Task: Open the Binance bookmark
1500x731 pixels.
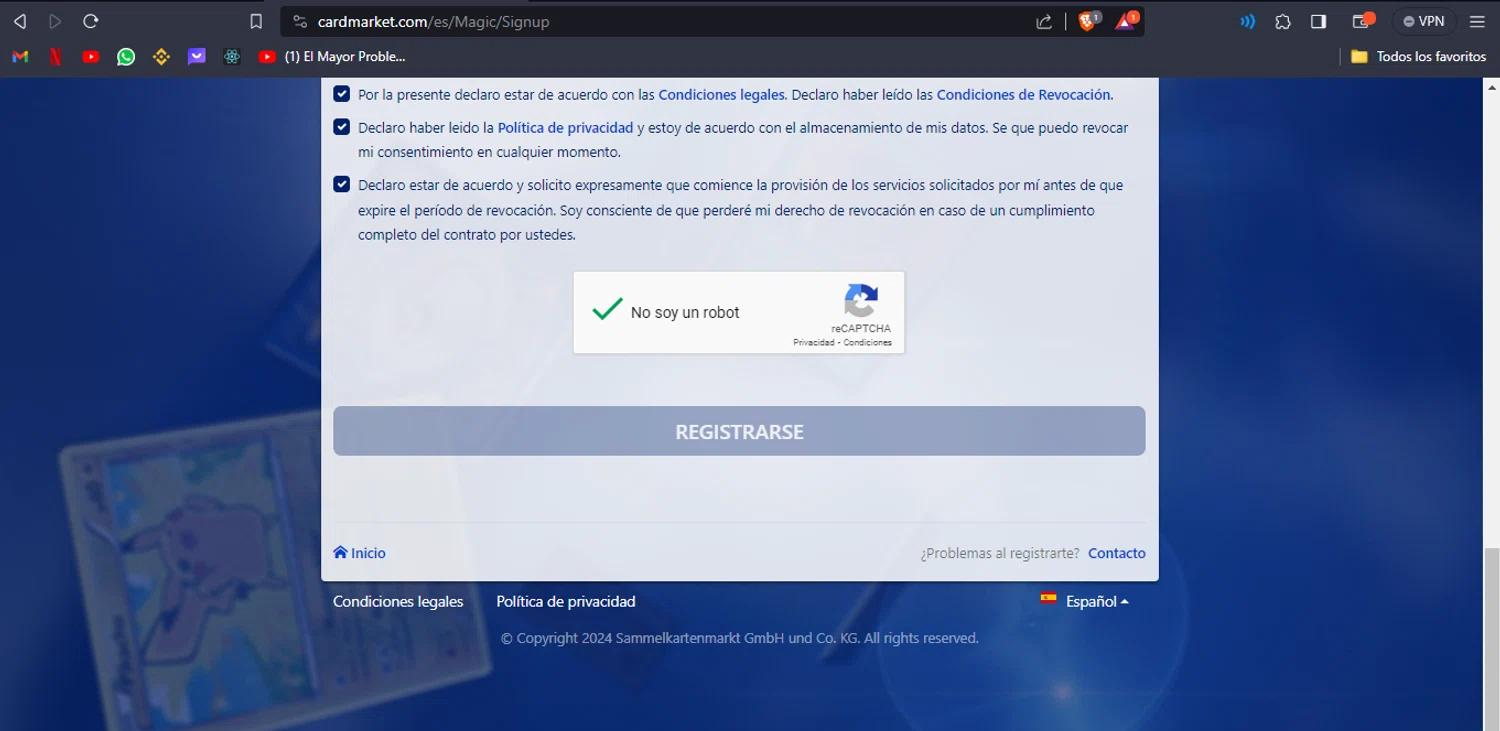Action: pos(161,57)
